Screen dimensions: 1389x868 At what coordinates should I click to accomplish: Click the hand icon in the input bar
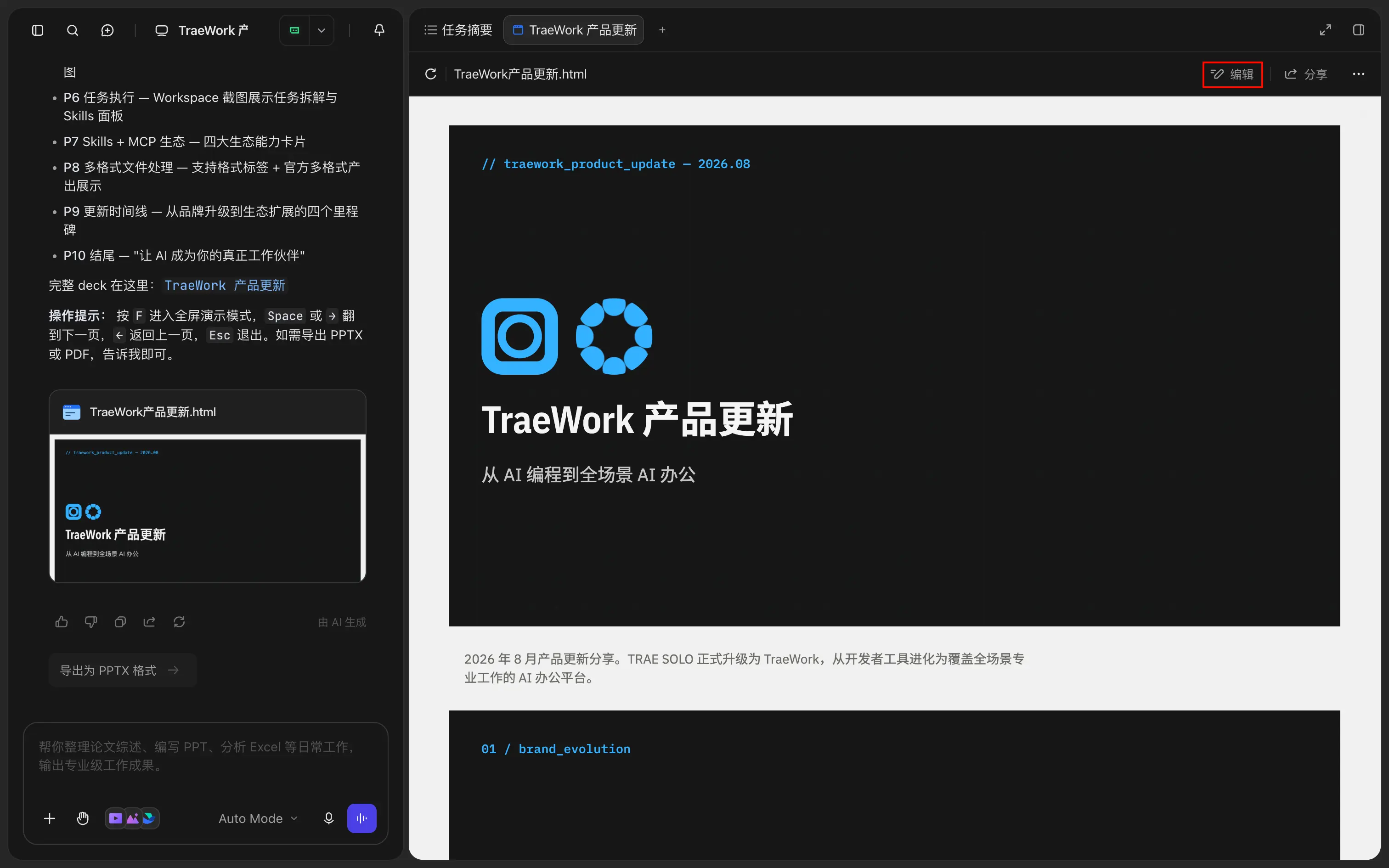click(83, 818)
